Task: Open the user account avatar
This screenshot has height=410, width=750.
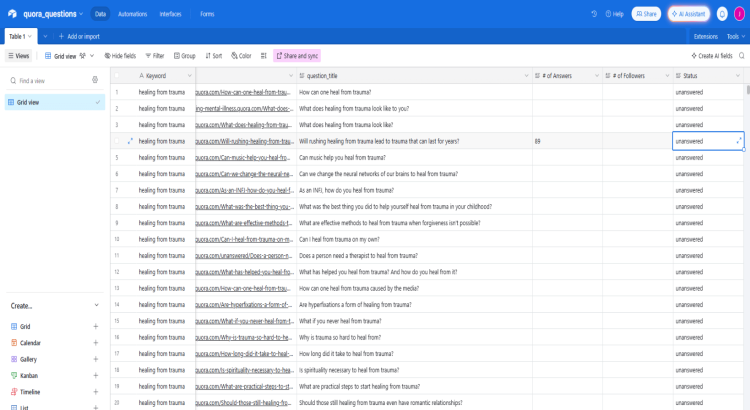Action: 739,14
